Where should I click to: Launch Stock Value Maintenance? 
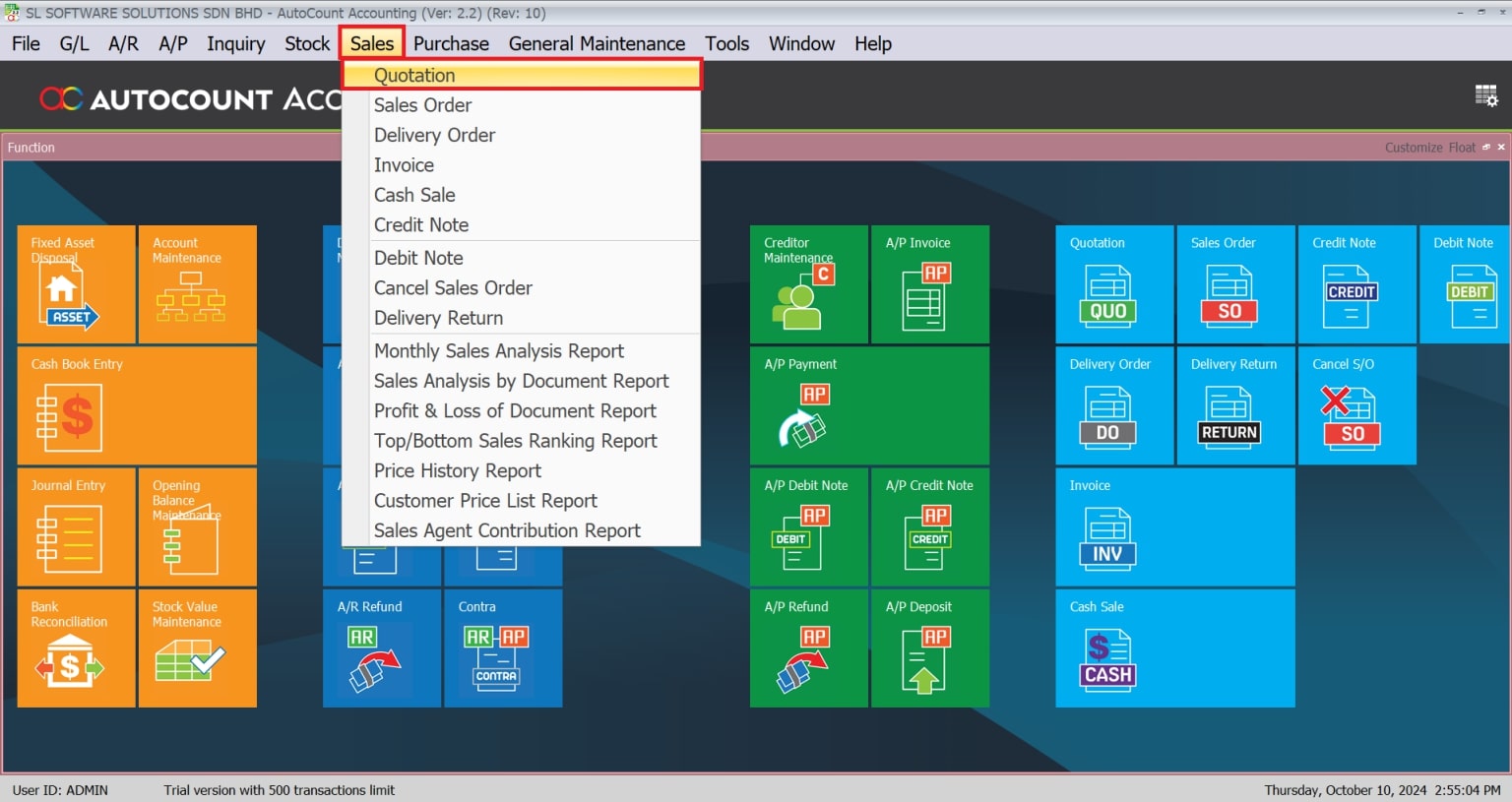[x=197, y=648]
